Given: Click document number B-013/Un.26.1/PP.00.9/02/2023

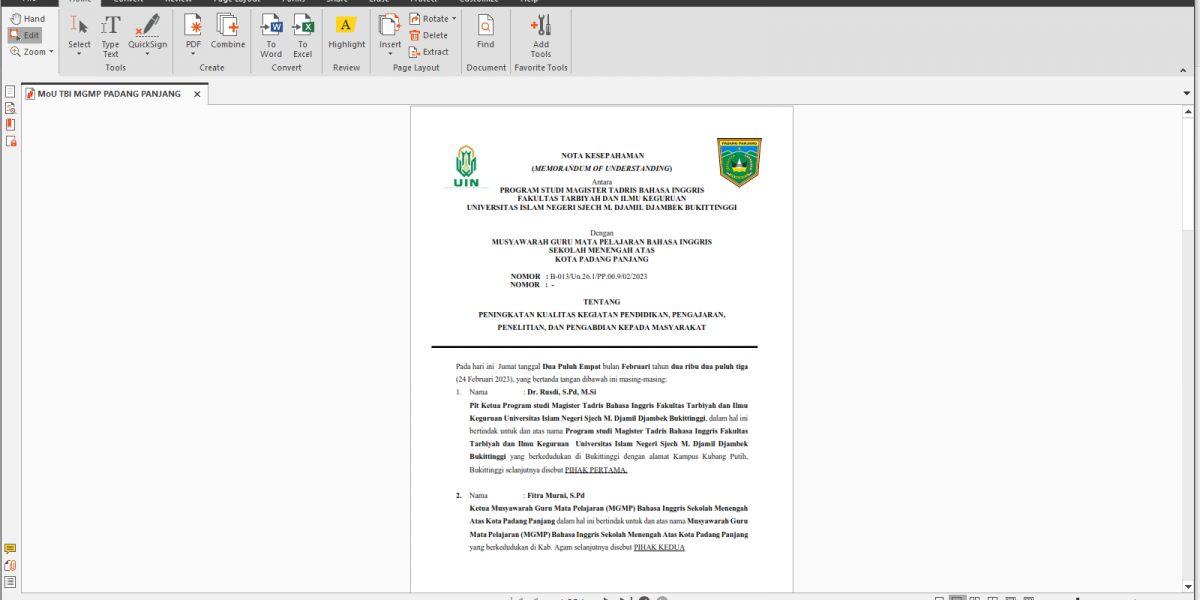Looking at the screenshot, I should 599,276.
